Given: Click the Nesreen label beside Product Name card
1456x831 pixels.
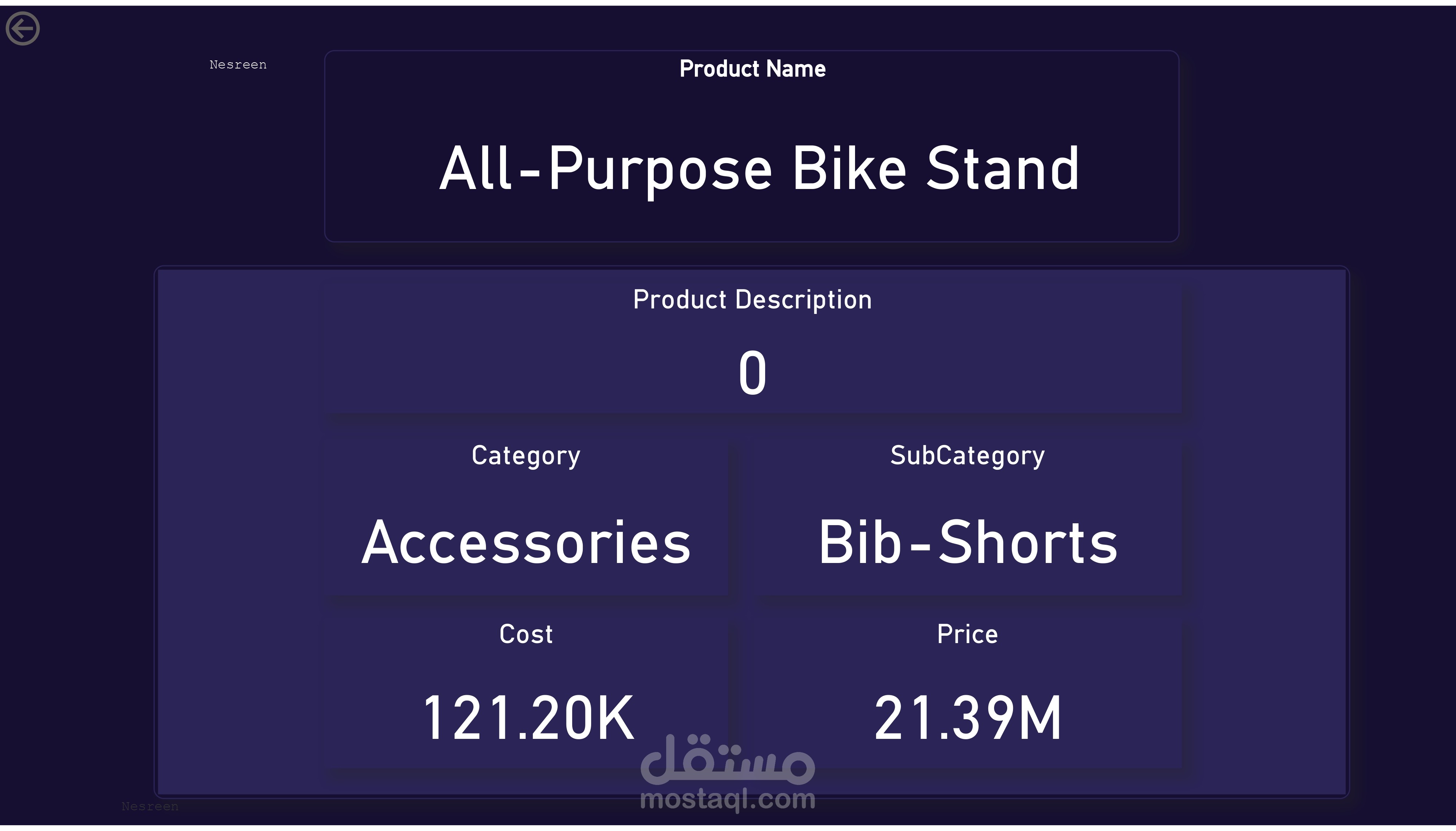Looking at the screenshot, I should [238, 65].
